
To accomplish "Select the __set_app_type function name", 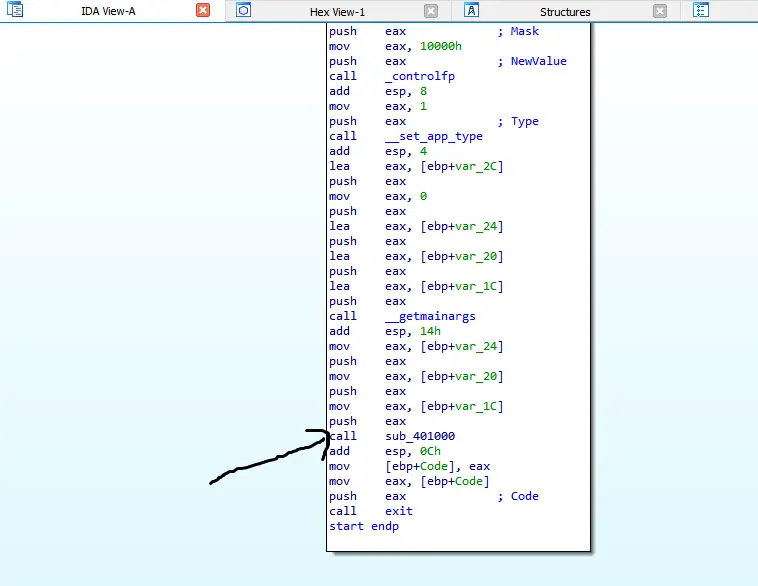I will 434,136.
